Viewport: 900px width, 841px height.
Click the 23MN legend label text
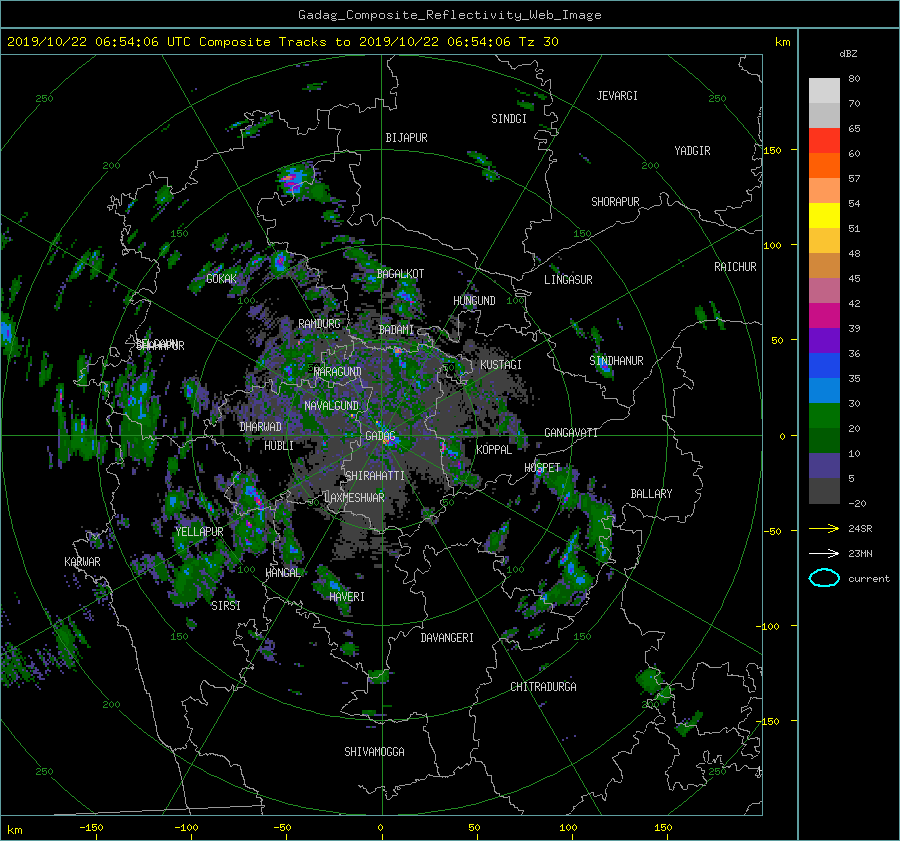click(x=860, y=553)
